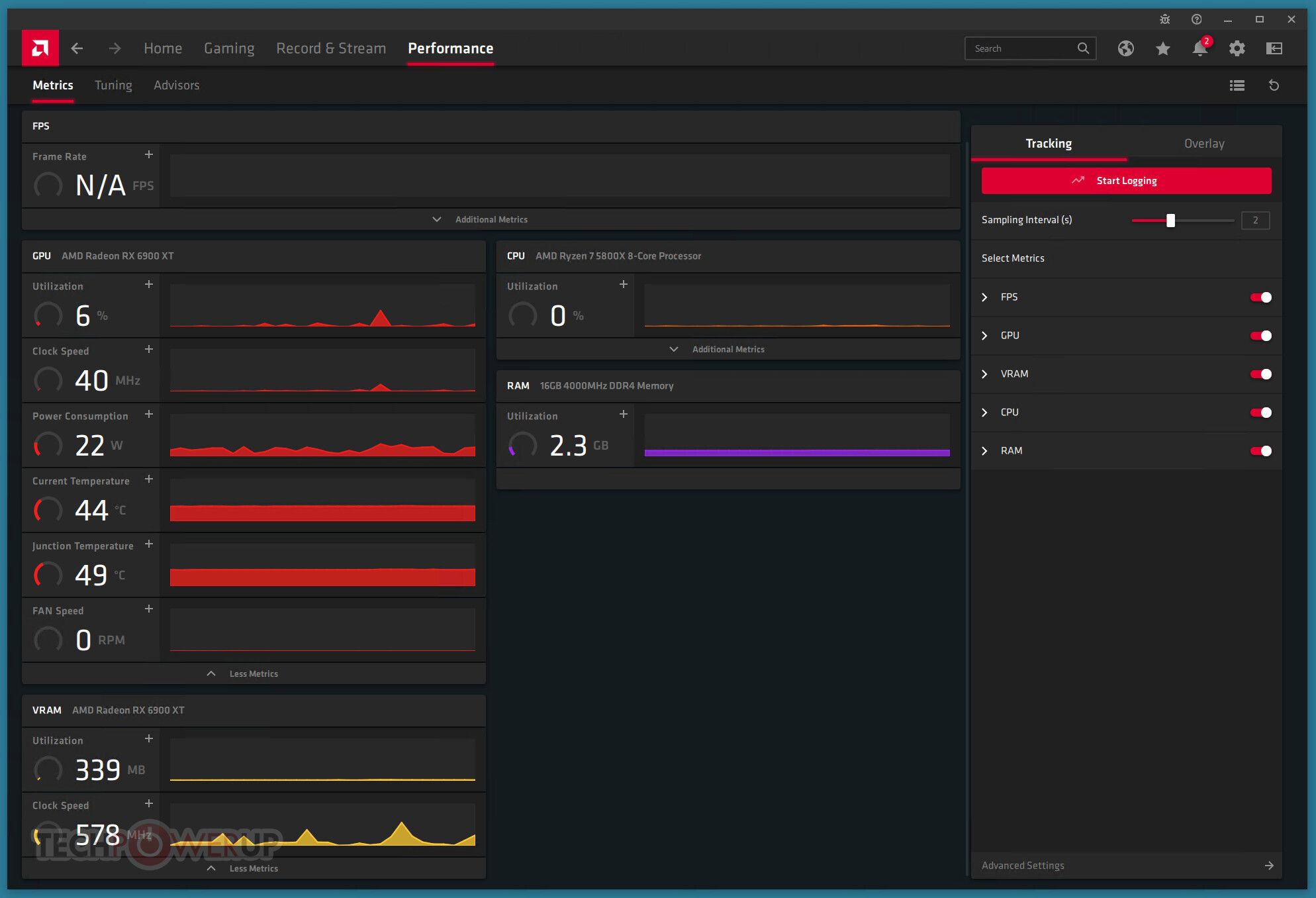Toggle the sidebar panel icon
Viewport: 1316px width, 898px height.
click(x=1274, y=48)
